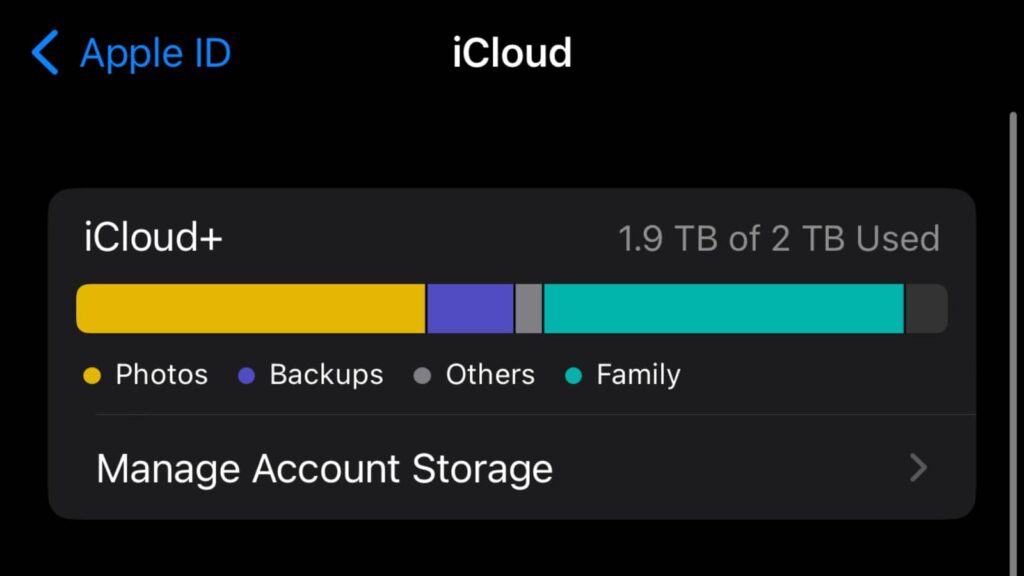Tap the Manage Account Storage chevron
1024x576 pixels.
tap(918, 468)
